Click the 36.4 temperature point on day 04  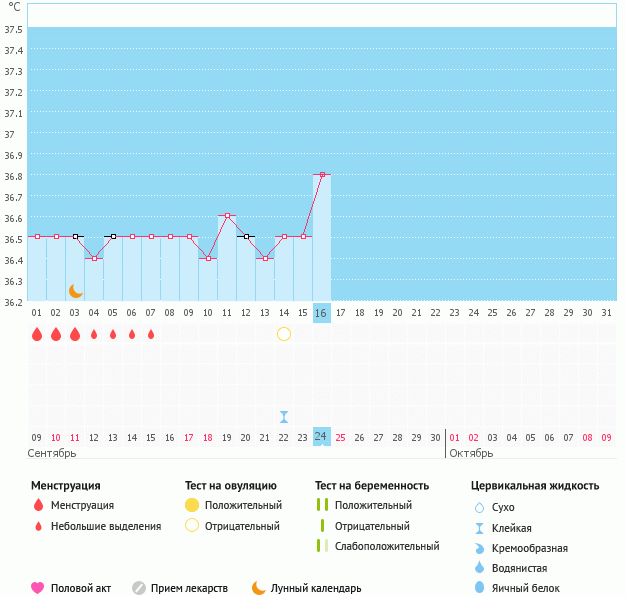click(94, 258)
